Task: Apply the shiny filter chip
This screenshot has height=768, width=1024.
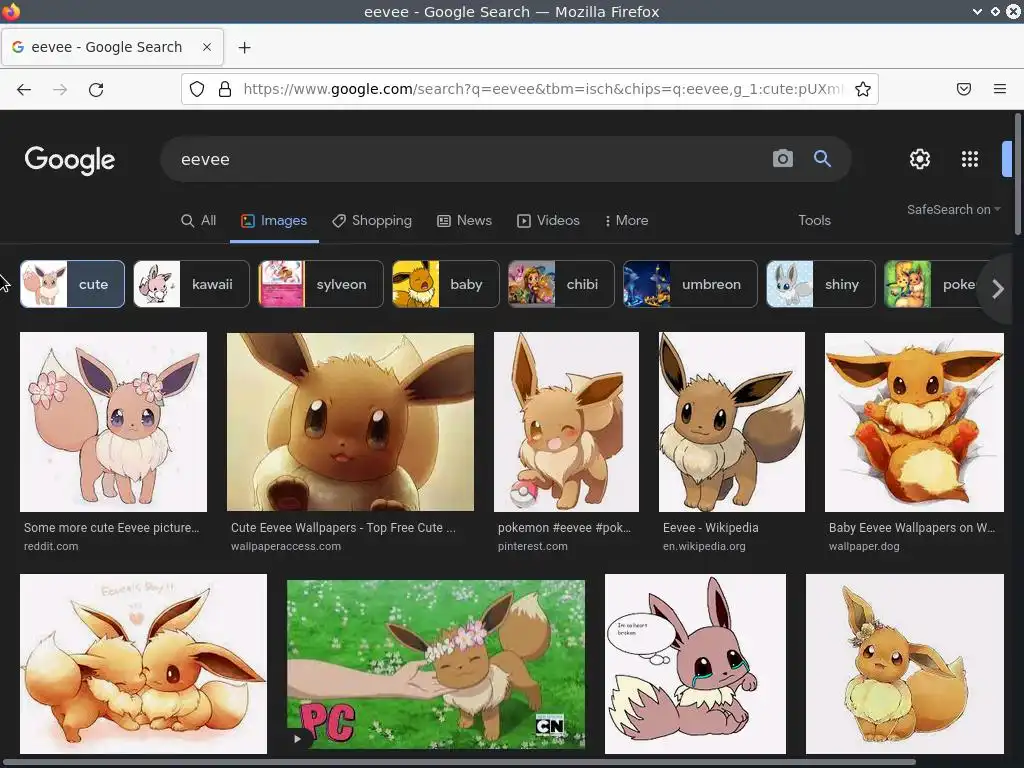Action: 820,284
